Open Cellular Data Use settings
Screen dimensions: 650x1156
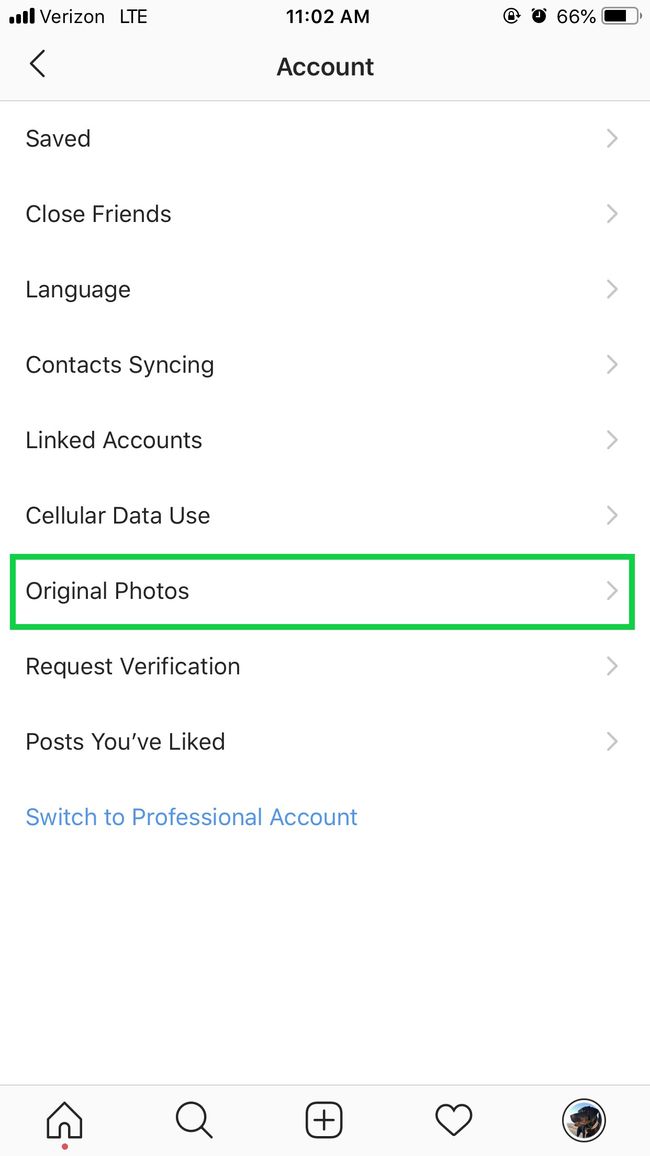tap(117, 515)
